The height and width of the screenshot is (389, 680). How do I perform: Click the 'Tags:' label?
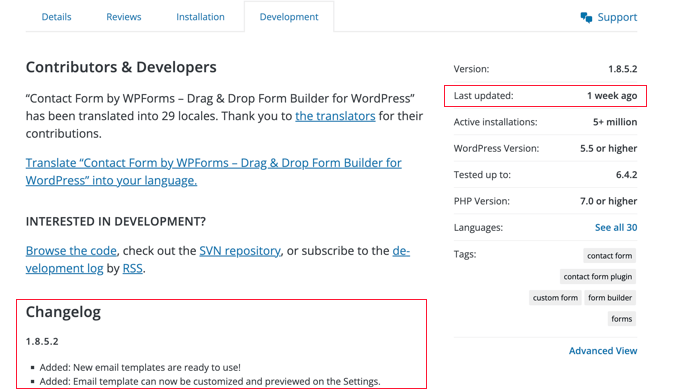pyautogui.click(x=465, y=254)
